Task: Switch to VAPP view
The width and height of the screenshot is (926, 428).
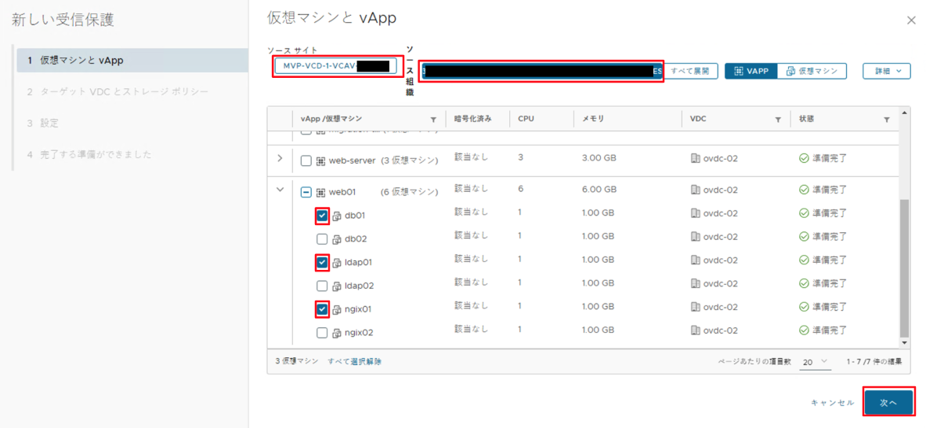Action: pyautogui.click(x=751, y=71)
